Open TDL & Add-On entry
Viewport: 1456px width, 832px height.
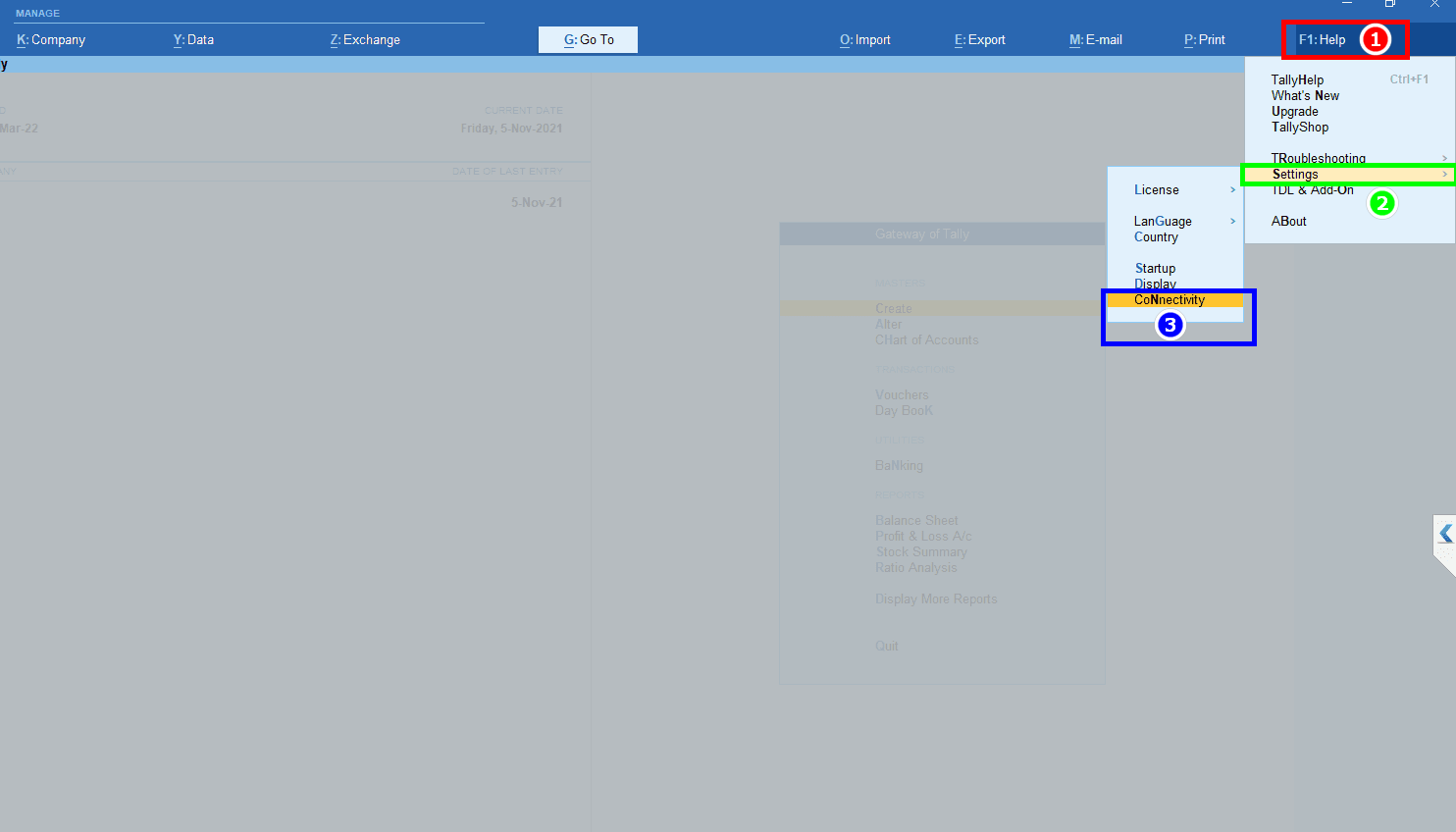tap(1312, 189)
